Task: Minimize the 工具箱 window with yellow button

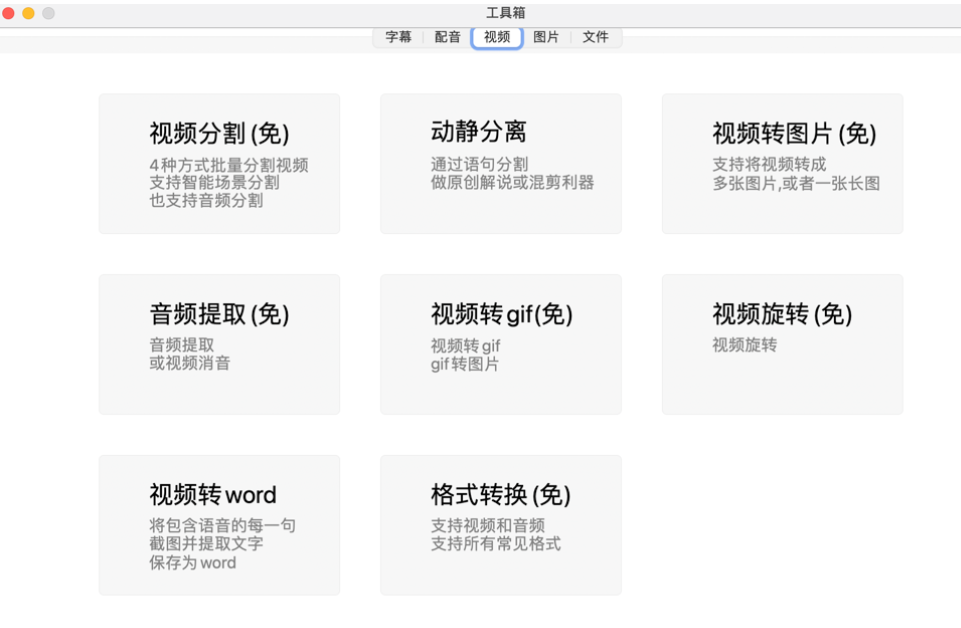Action: [x=28, y=13]
